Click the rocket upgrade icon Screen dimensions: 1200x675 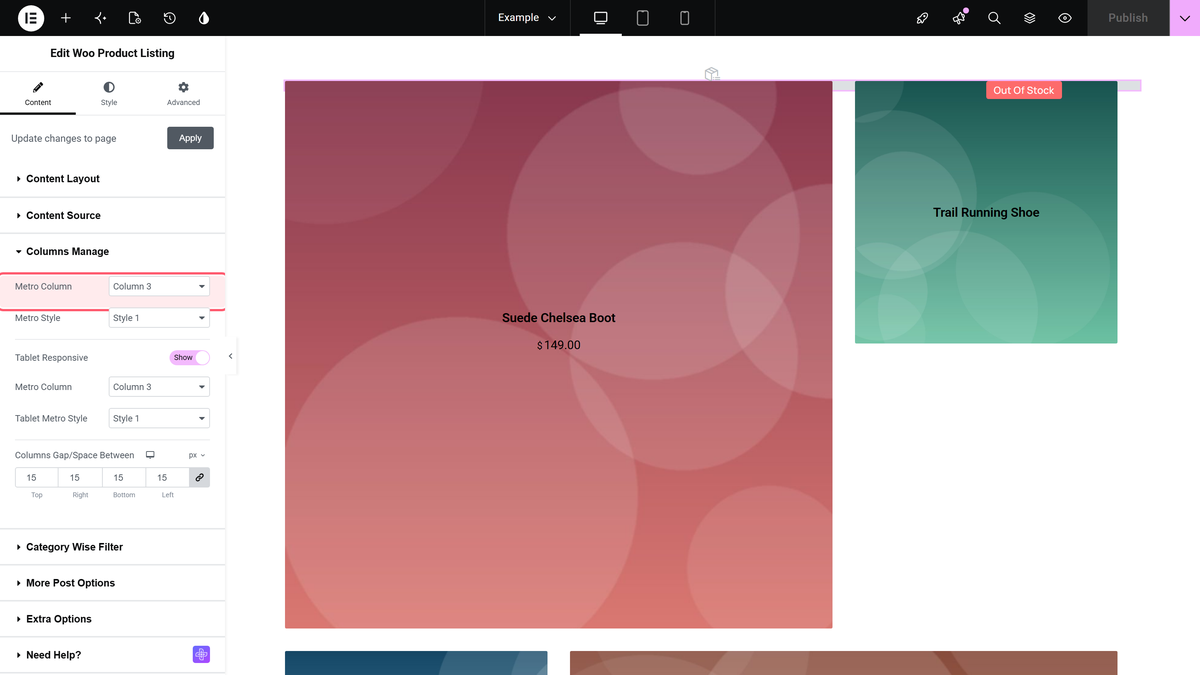(x=923, y=18)
